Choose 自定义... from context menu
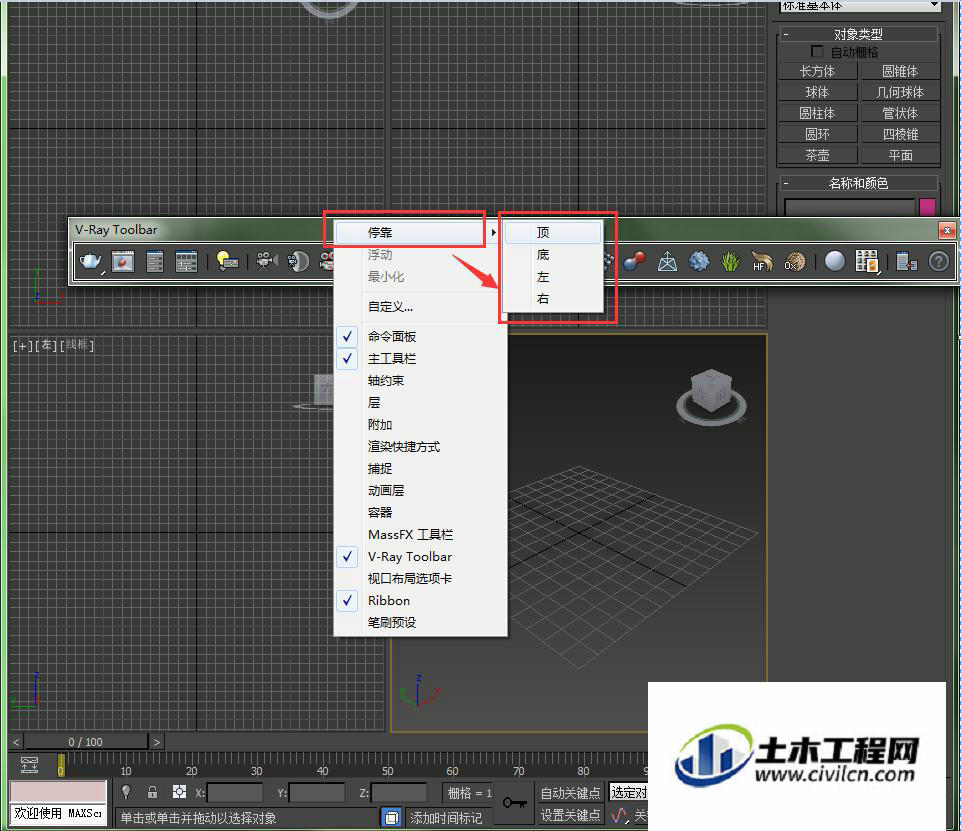The width and height of the screenshot is (961, 831). click(420, 307)
